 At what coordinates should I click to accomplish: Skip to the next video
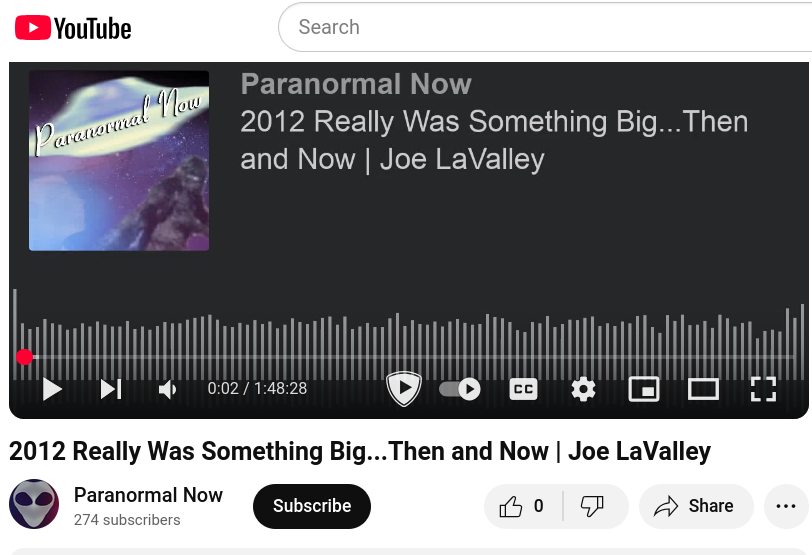point(111,389)
